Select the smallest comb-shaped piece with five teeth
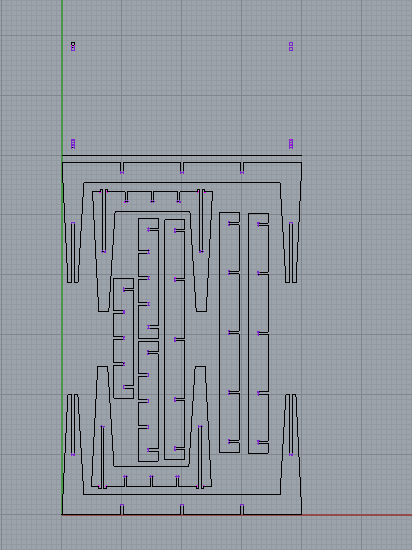This screenshot has width=412, height=550. tap(123, 338)
